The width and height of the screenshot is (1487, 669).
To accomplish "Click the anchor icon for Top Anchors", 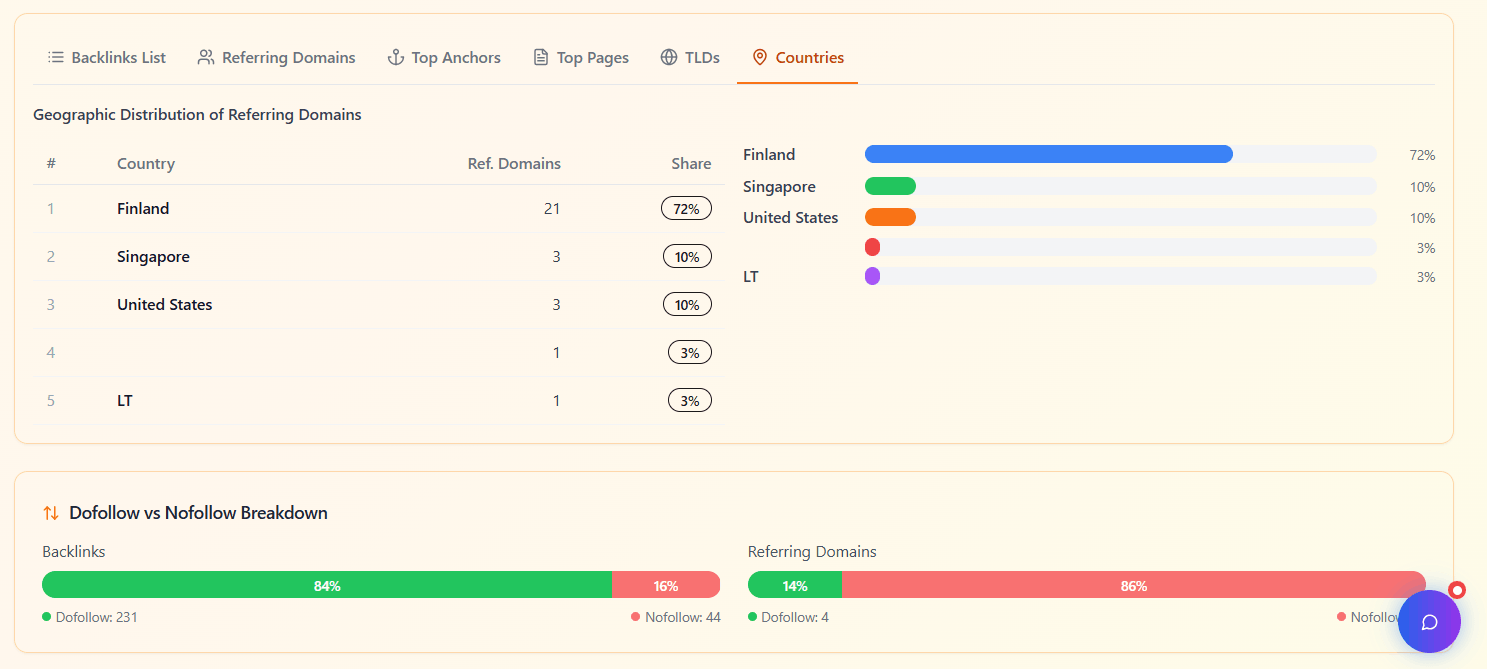I will tap(396, 58).
